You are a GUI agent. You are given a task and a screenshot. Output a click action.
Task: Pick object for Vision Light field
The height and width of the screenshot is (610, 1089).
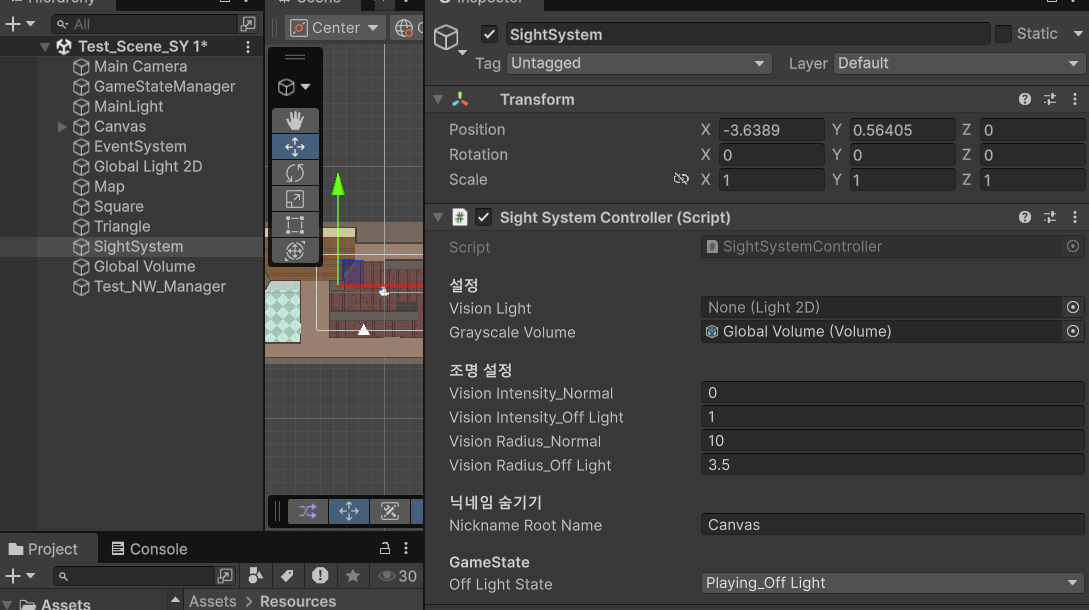coord(1072,307)
